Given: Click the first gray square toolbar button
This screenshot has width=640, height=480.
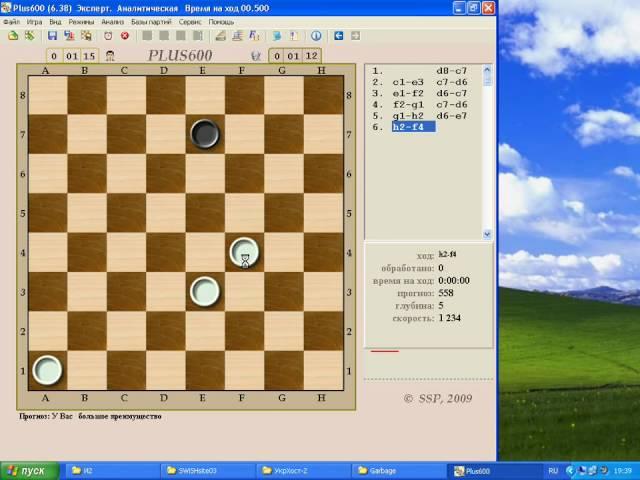Looking at the screenshot, I should pos(147,36).
